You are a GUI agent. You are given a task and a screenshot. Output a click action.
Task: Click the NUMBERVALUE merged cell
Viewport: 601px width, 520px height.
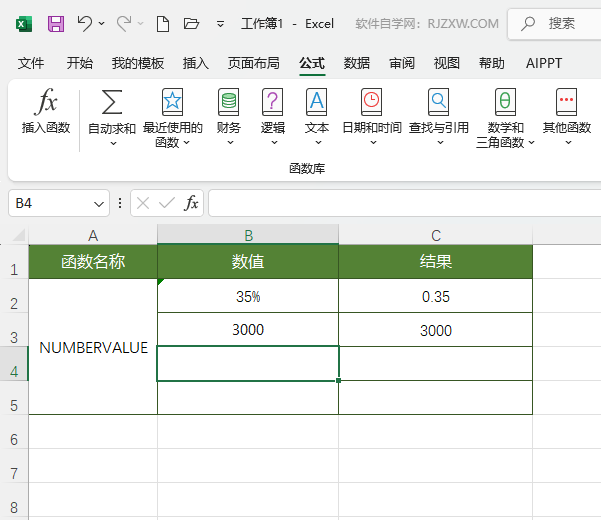coord(93,347)
